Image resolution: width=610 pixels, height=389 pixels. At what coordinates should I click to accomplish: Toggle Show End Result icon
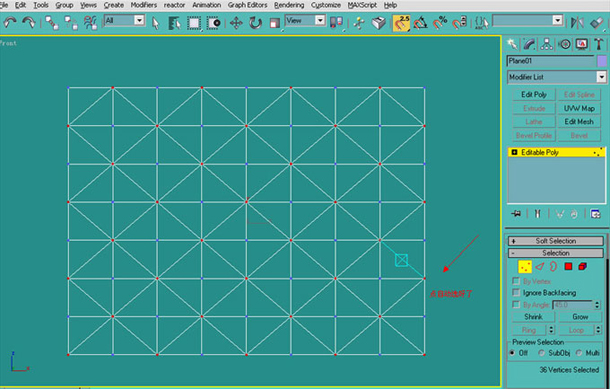(x=538, y=214)
